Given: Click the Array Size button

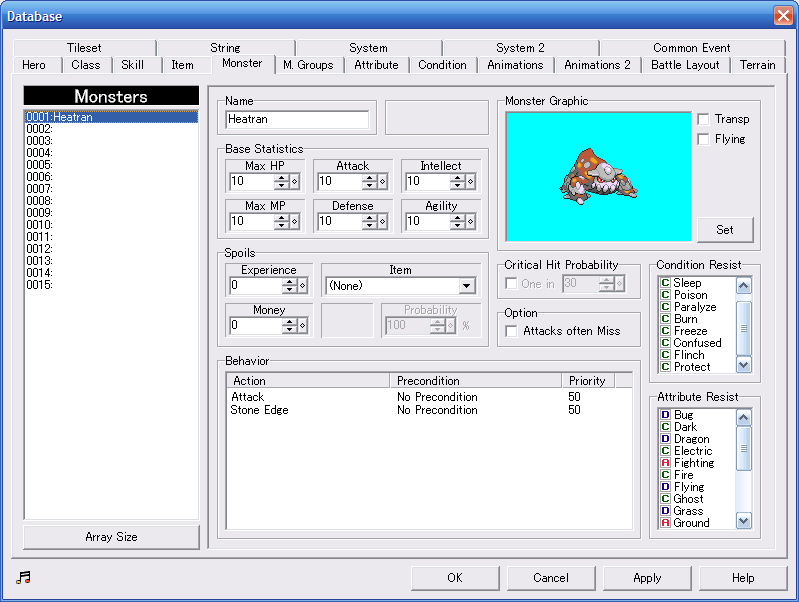Looking at the screenshot, I should 111,537.
